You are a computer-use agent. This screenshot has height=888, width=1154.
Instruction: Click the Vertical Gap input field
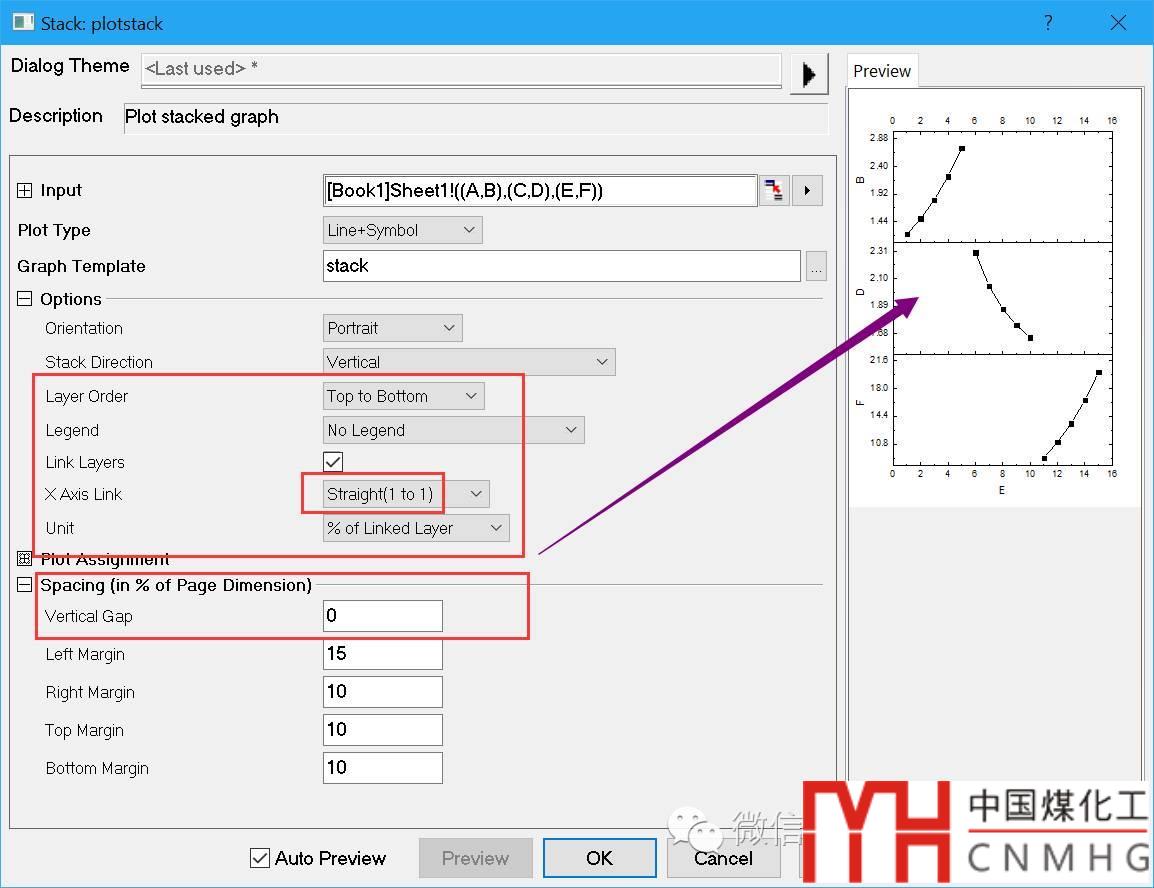(x=383, y=616)
